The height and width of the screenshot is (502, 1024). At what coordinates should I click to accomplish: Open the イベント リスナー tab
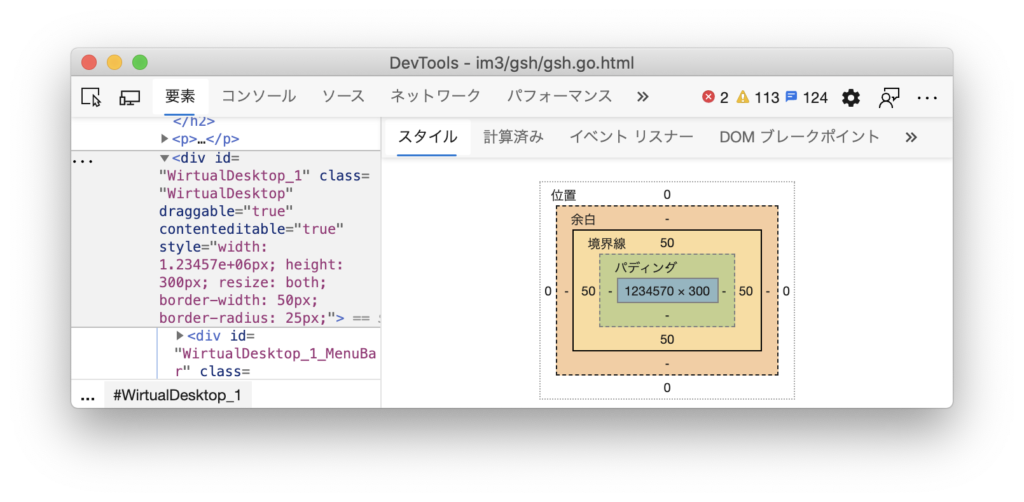pos(631,137)
